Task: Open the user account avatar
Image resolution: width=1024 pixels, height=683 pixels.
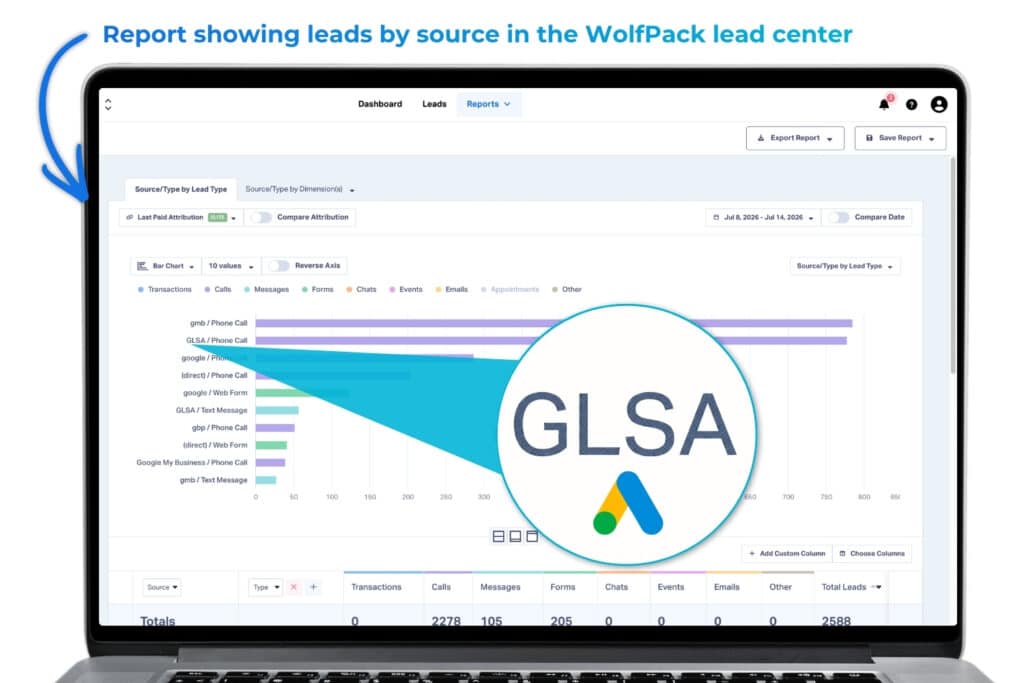Action: coord(938,104)
